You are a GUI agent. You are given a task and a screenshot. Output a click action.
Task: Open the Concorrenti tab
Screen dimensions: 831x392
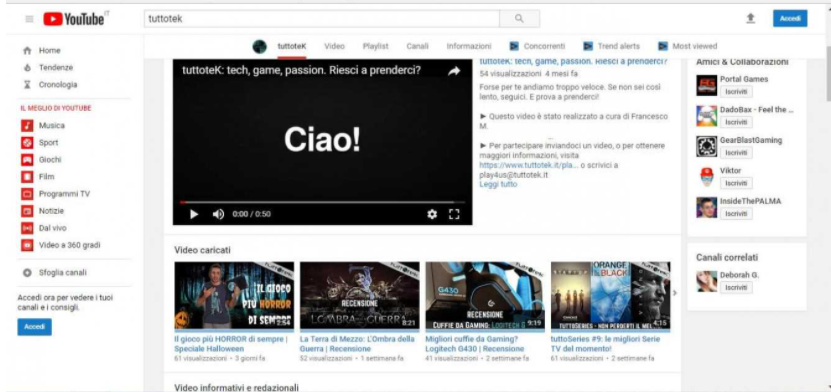coord(537,47)
